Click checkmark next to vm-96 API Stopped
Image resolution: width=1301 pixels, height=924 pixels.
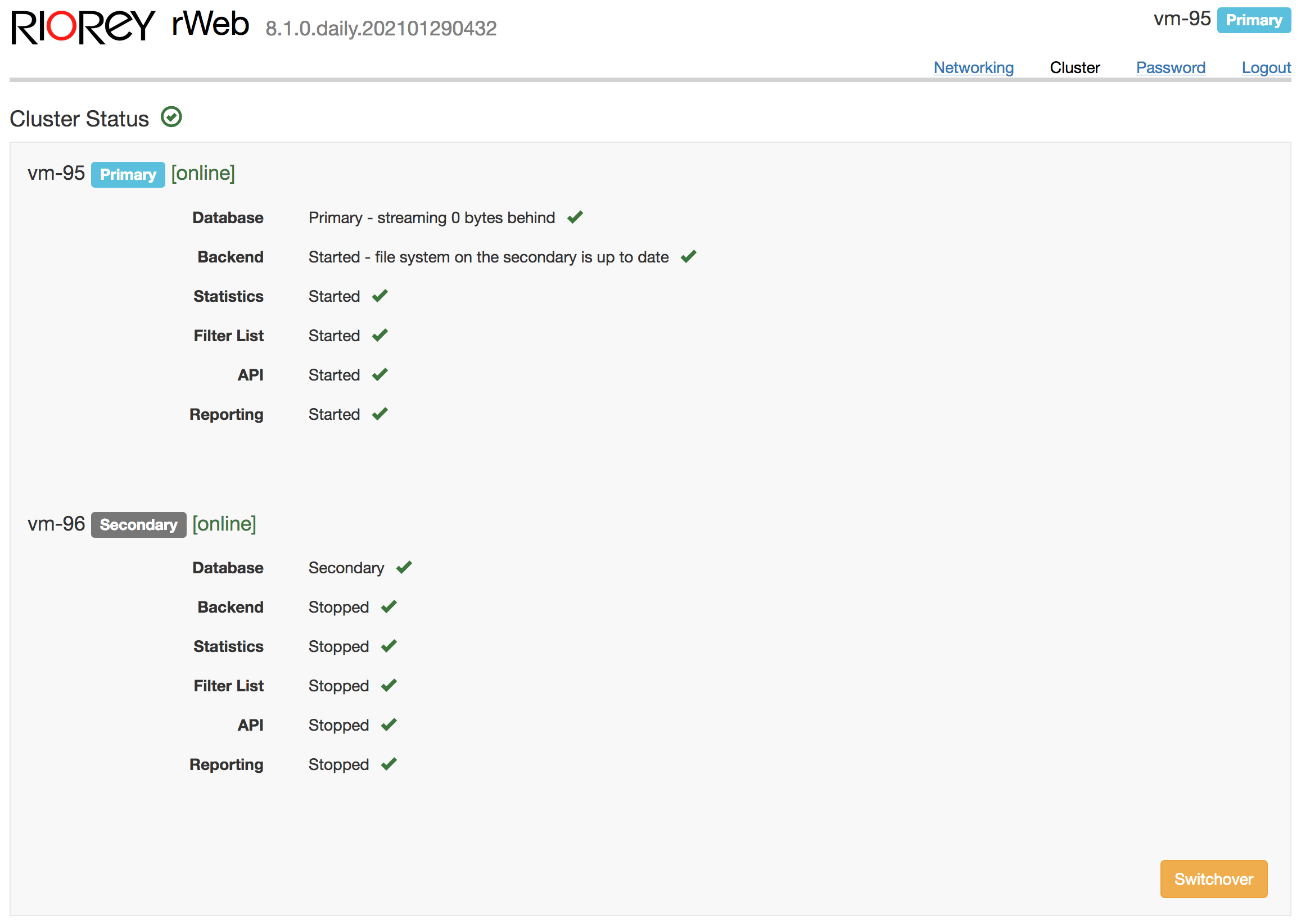tap(389, 724)
